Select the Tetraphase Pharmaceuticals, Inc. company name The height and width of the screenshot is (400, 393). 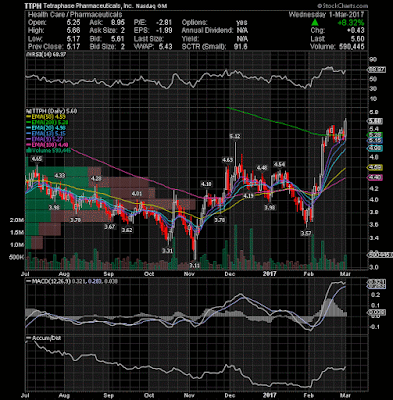click(88, 6)
